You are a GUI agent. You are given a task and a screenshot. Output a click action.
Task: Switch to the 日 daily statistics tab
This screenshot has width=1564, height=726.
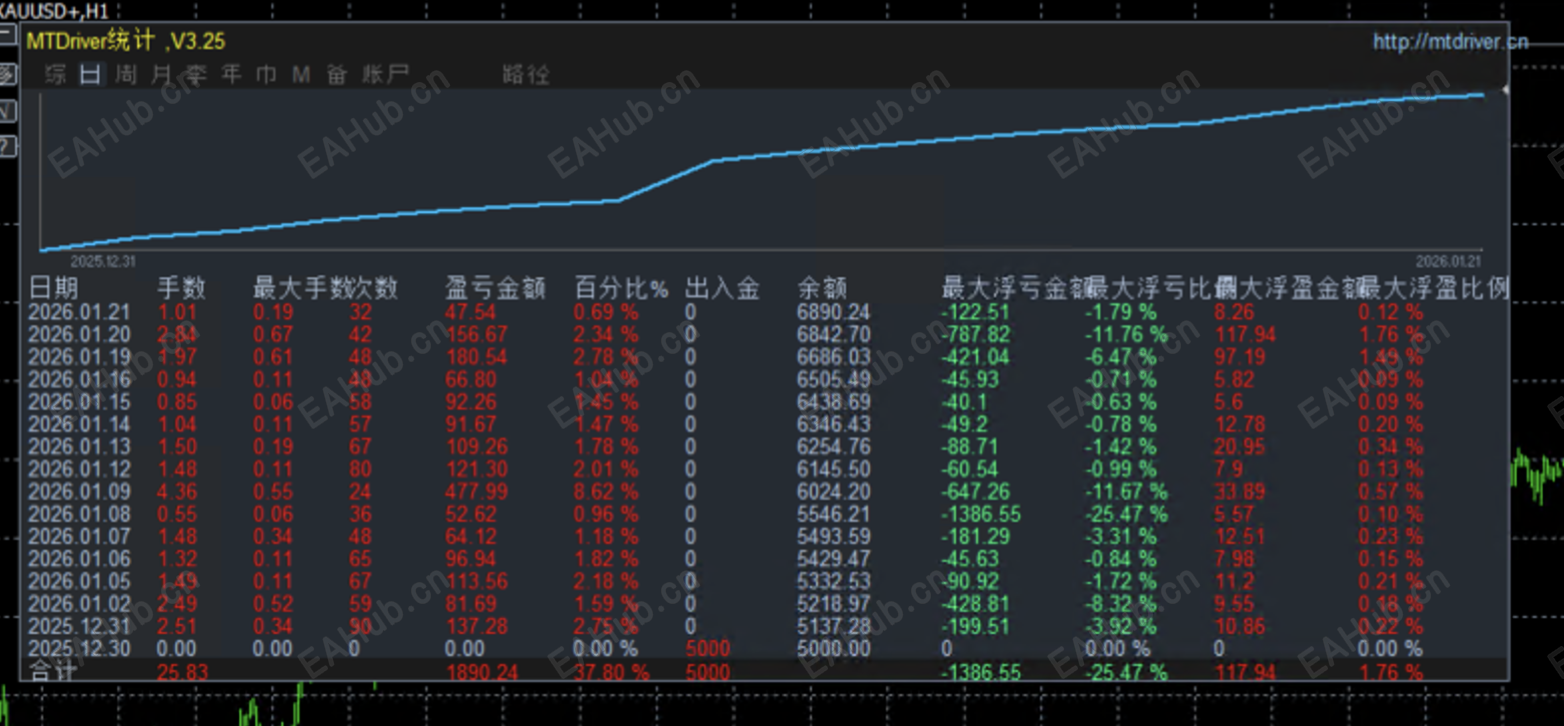tap(88, 74)
